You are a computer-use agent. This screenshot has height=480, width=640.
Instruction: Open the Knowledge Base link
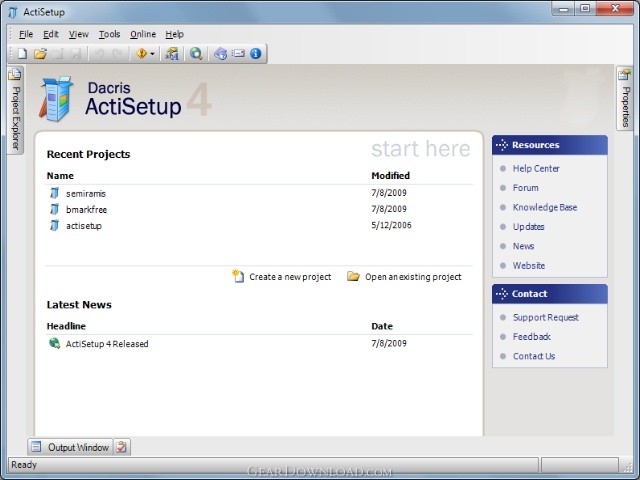tap(545, 207)
